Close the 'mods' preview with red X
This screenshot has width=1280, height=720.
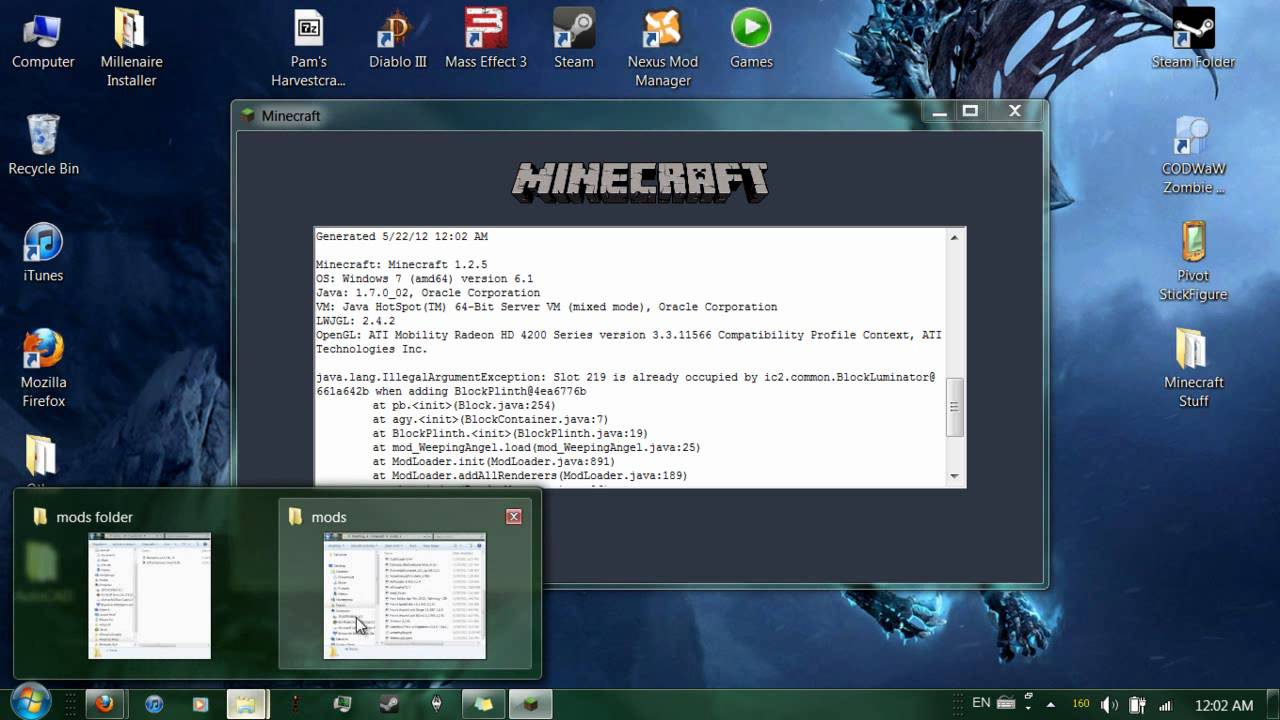pos(514,517)
